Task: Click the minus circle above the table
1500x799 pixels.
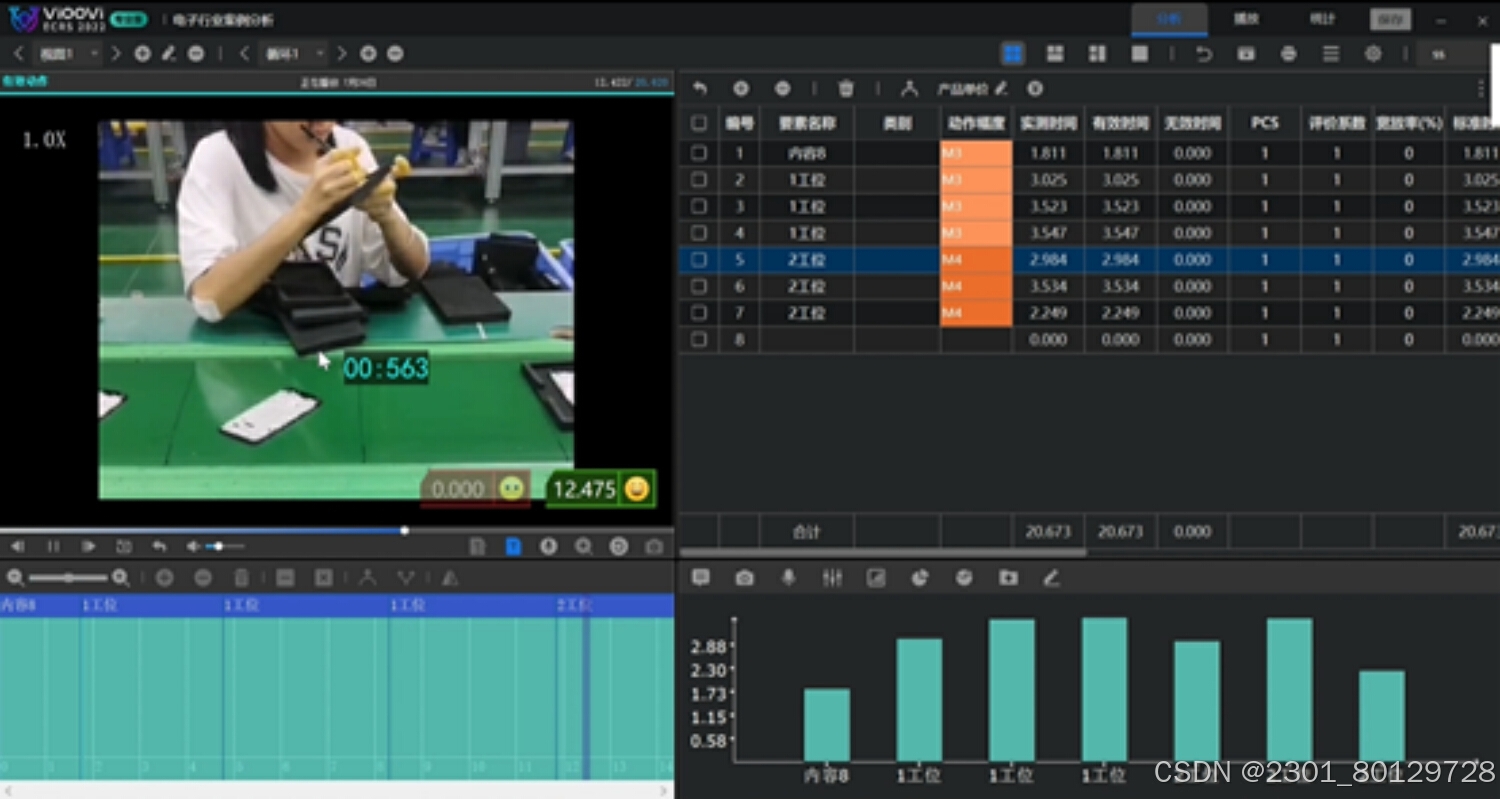Action: (x=783, y=89)
